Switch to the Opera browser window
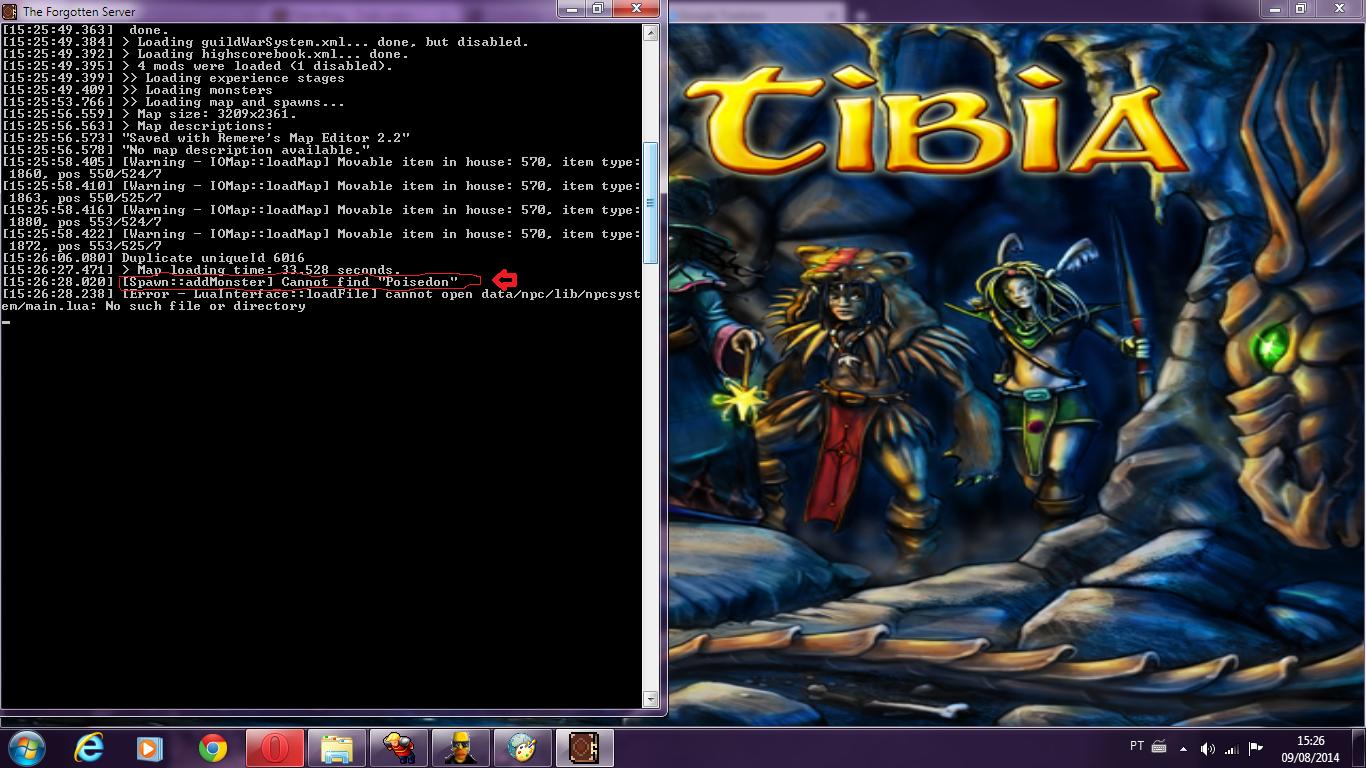Image resolution: width=1366 pixels, height=768 pixels. pos(274,747)
